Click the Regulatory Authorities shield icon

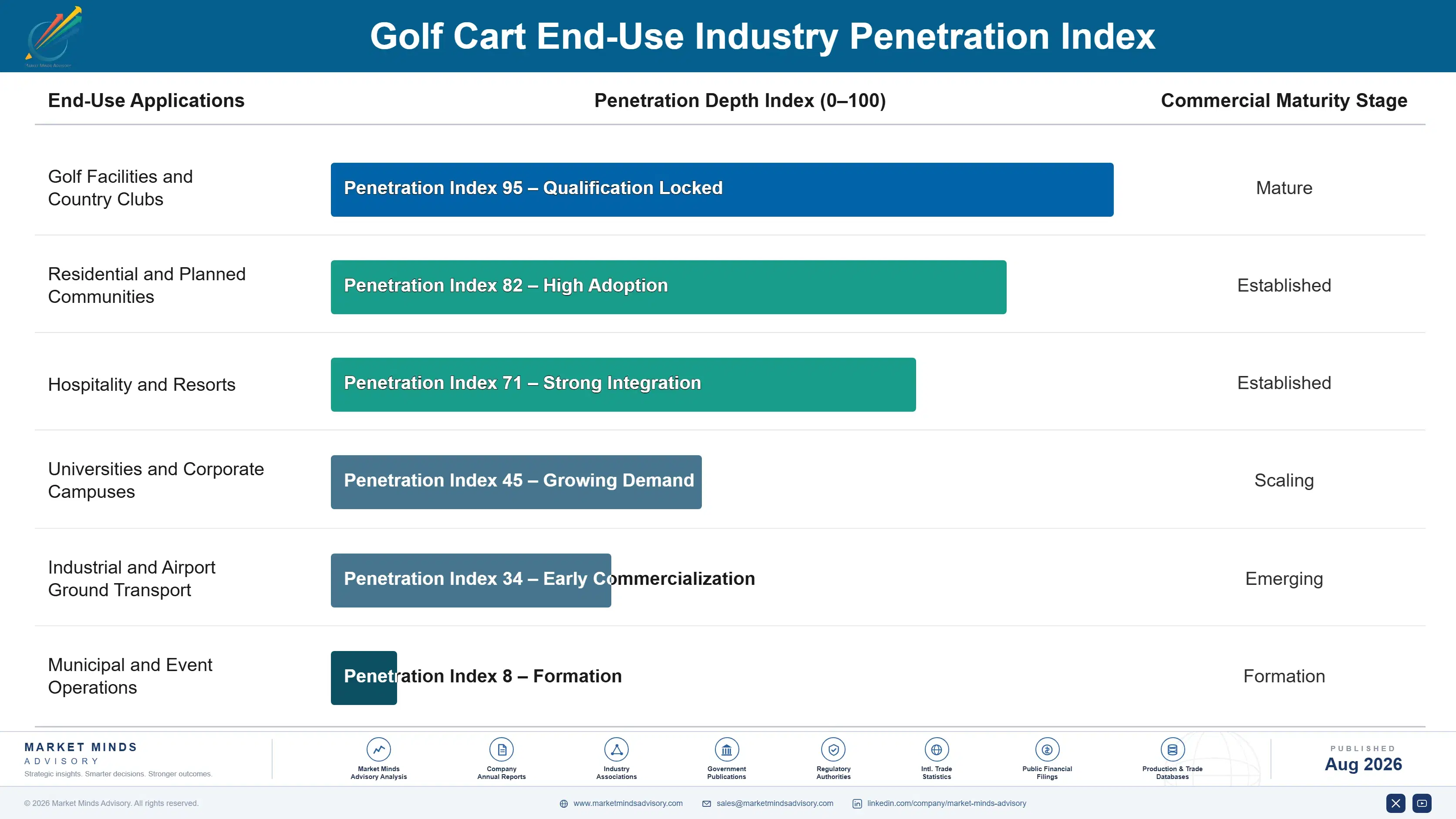(833, 749)
